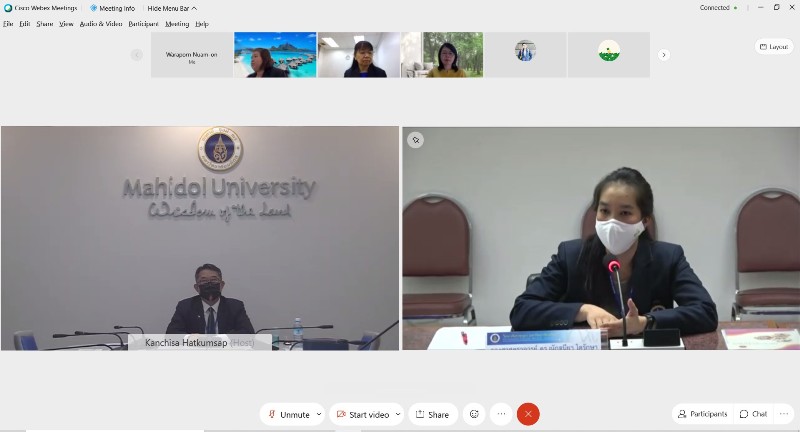Expand the video options arrow beside Start video

coord(398,414)
